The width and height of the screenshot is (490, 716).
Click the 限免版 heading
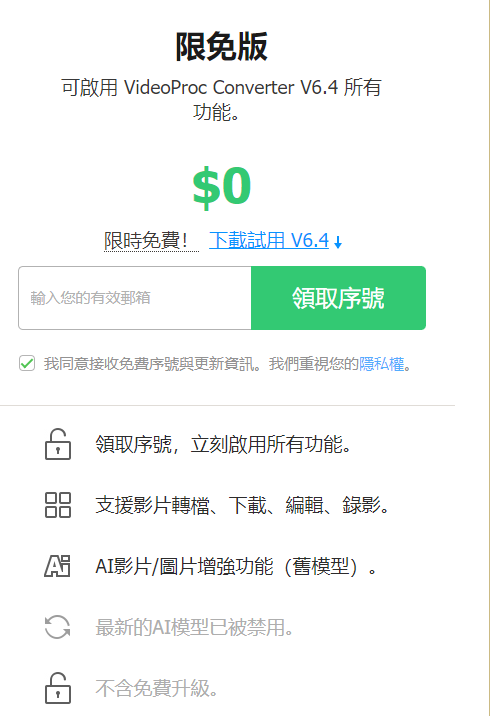click(x=222, y=47)
